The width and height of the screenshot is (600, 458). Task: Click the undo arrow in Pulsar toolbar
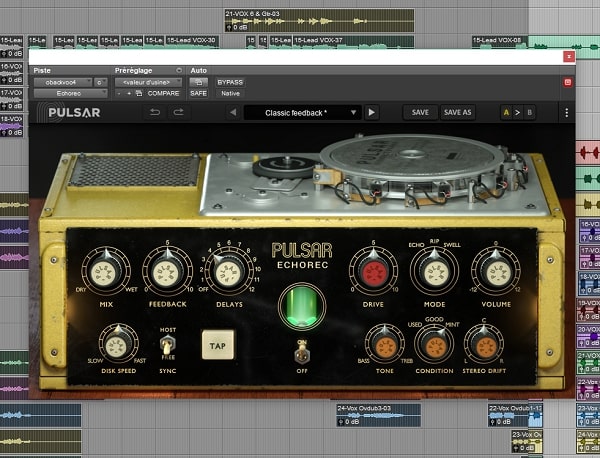coord(155,112)
